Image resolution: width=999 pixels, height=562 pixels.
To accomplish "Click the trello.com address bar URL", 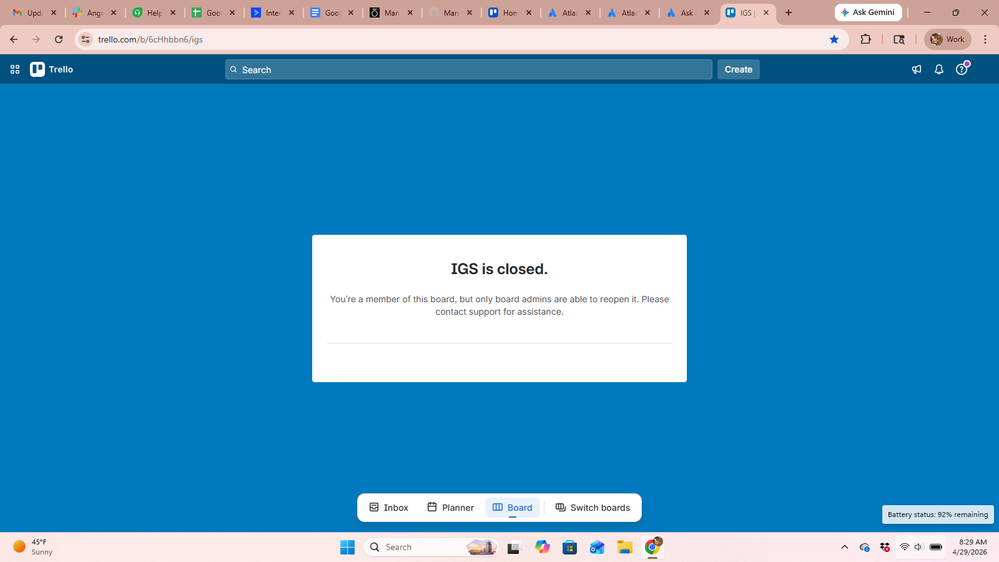I will click(150, 40).
